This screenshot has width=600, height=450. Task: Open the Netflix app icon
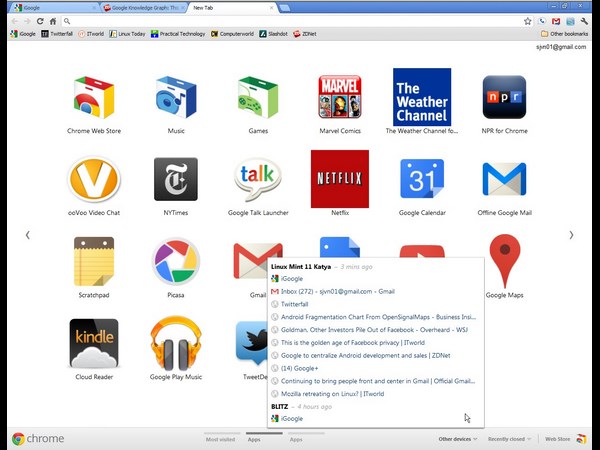pos(339,179)
